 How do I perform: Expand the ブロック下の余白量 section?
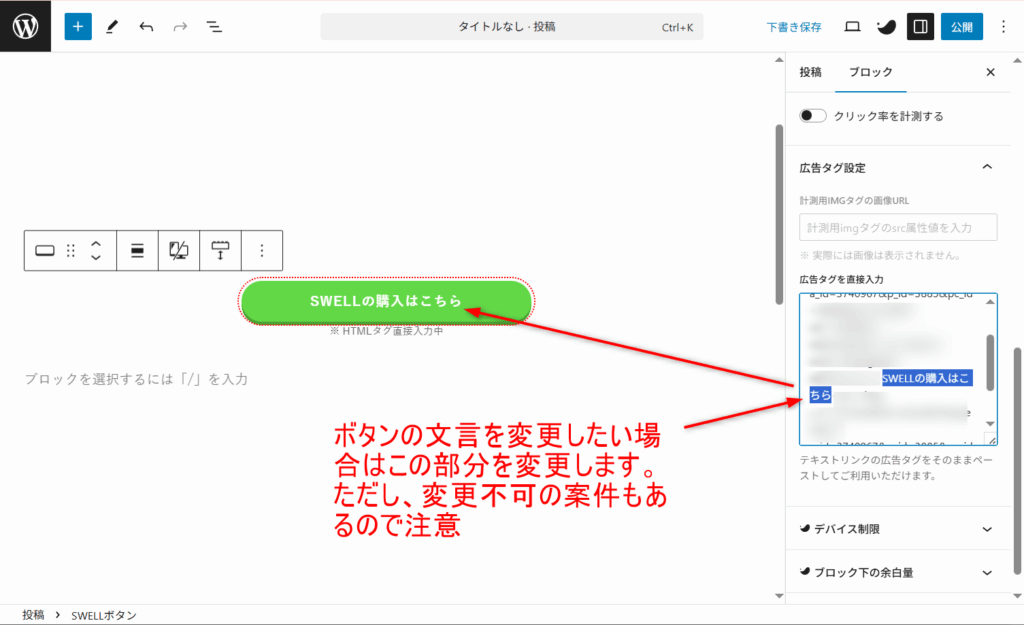(897, 572)
